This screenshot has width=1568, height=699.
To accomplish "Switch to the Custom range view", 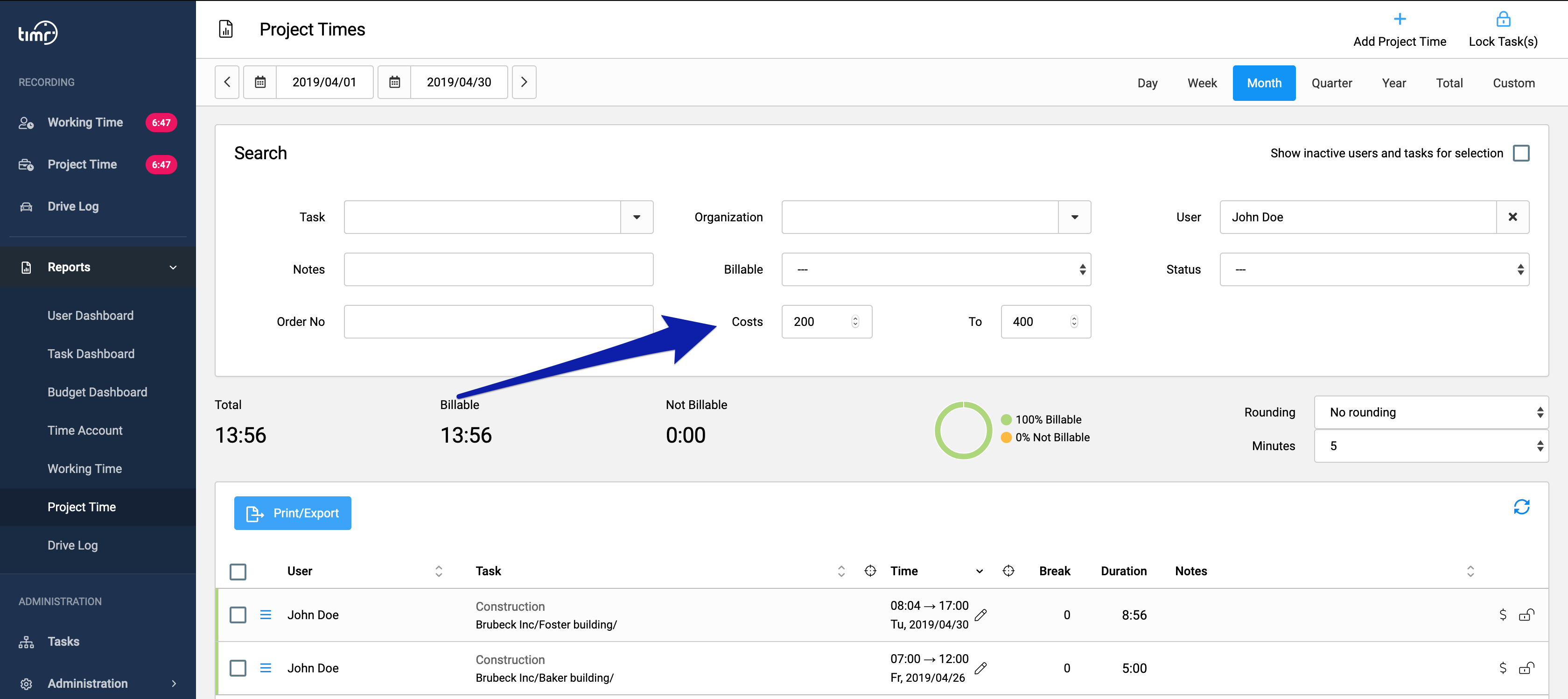I will pyautogui.click(x=1514, y=84).
